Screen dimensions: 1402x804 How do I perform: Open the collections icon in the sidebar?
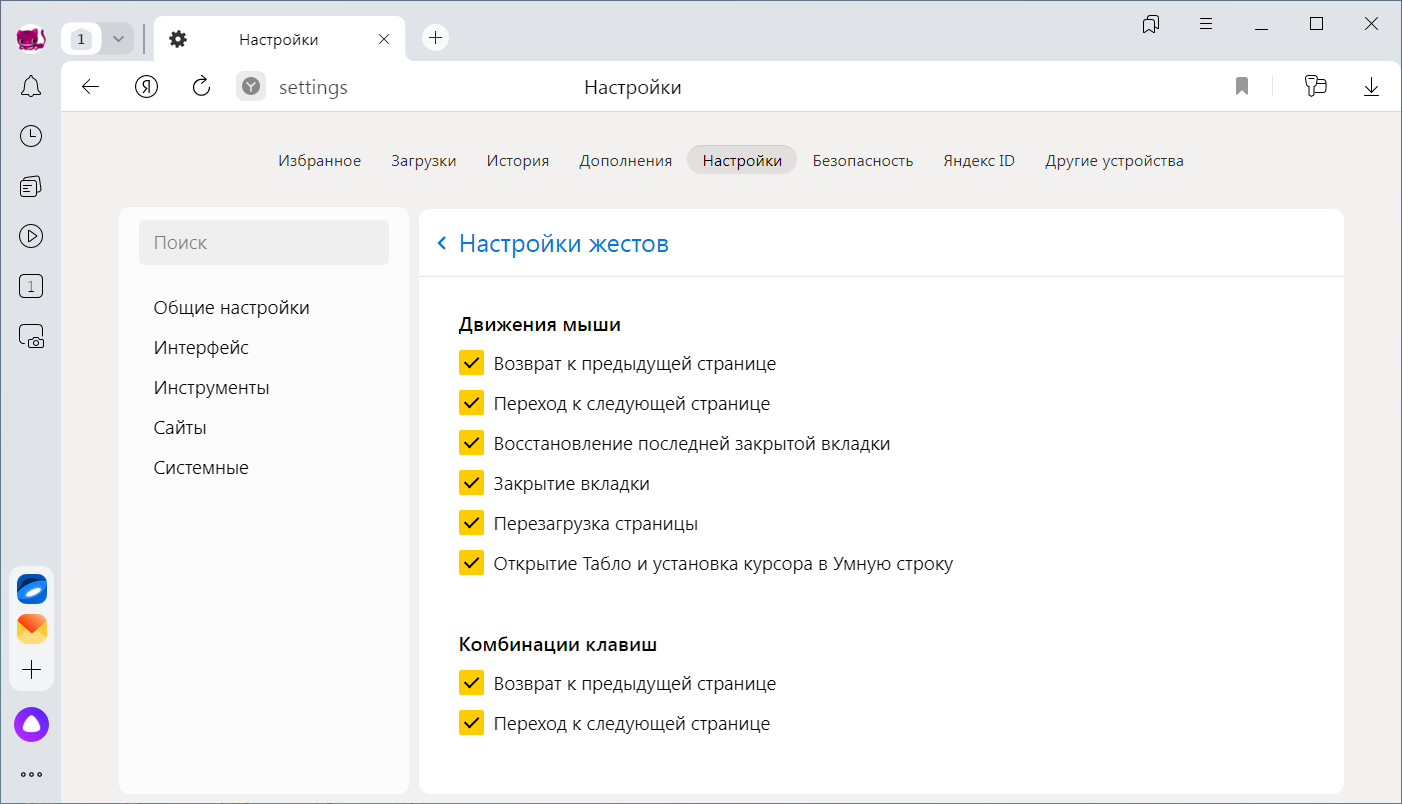click(x=31, y=186)
